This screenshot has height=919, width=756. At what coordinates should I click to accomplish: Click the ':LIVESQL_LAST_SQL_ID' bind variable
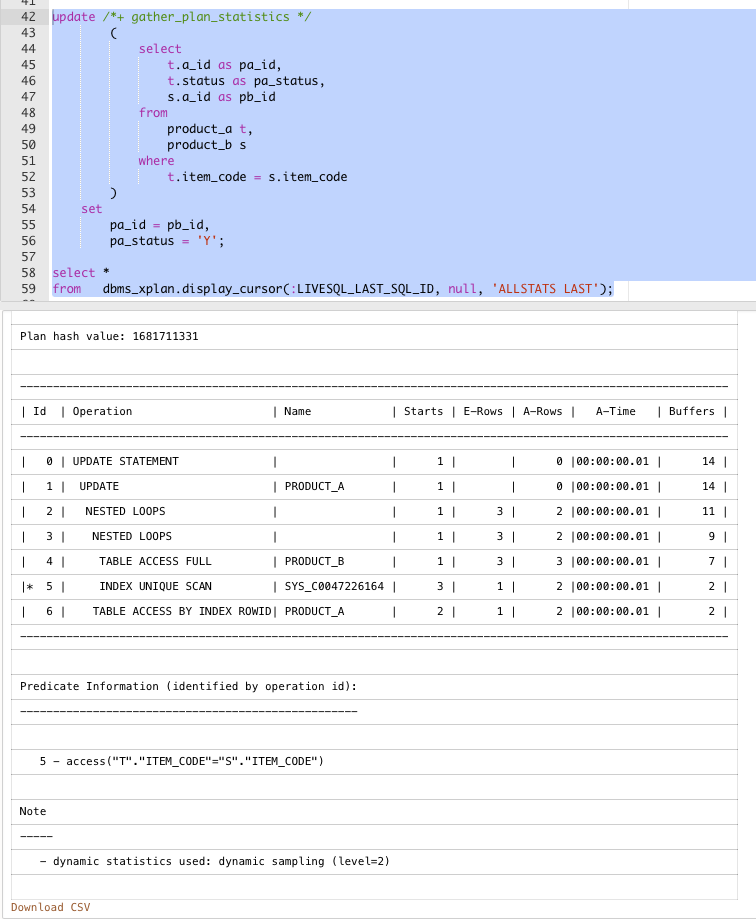click(x=365, y=288)
